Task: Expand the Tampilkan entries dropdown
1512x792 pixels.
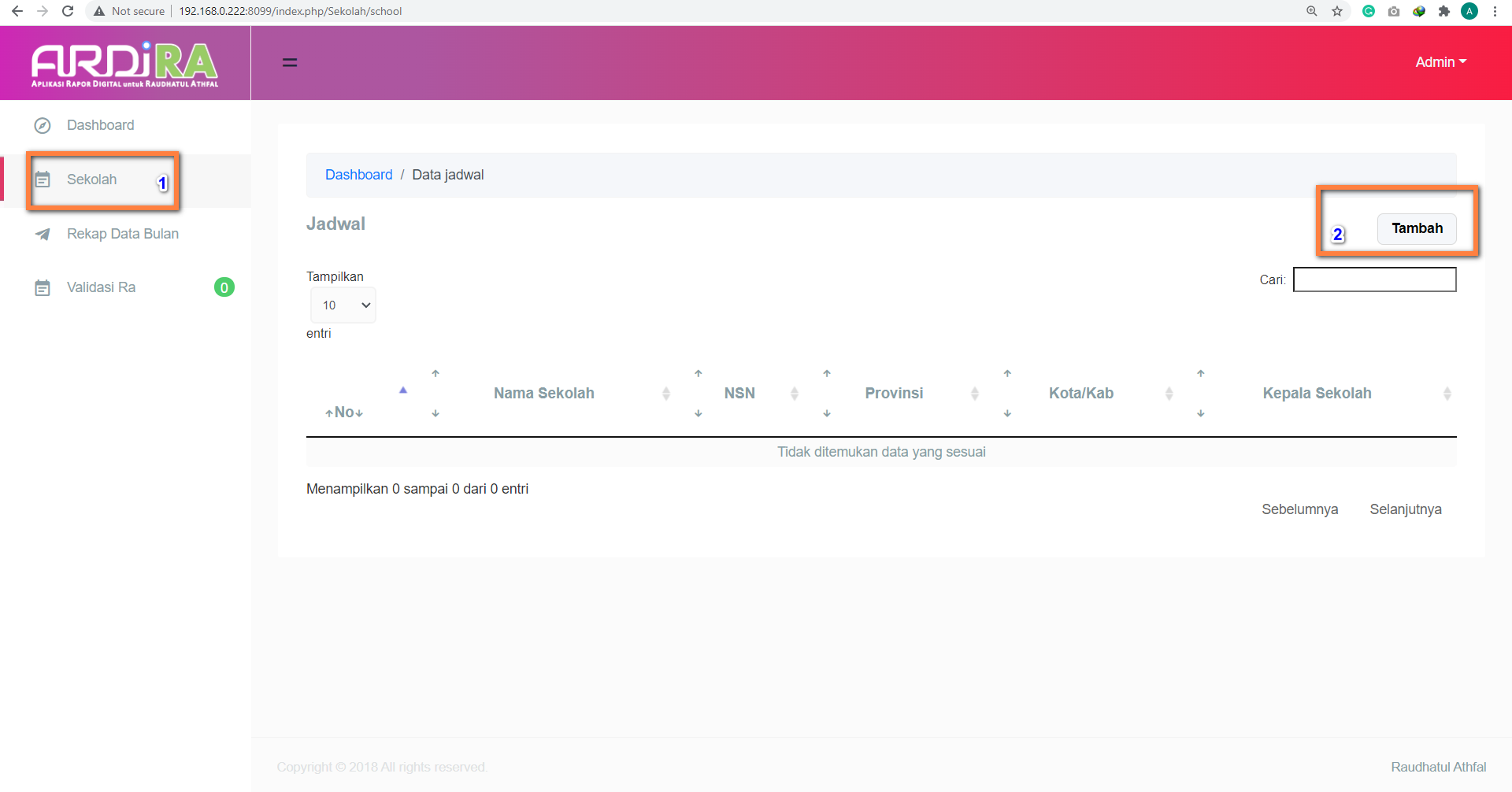Action: coord(343,305)
